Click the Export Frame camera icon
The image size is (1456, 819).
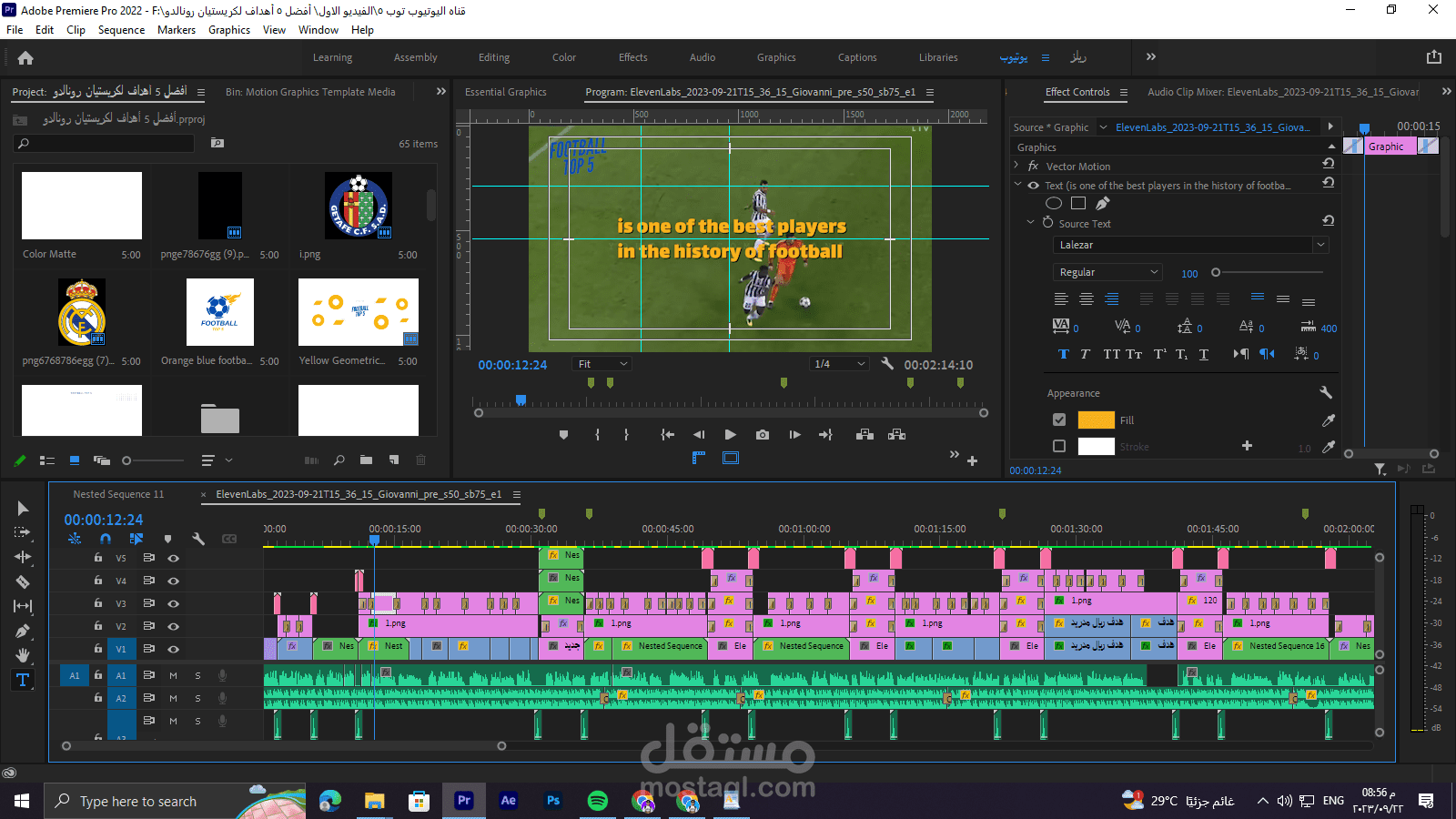pyautogui.click(x=763, y=435)
